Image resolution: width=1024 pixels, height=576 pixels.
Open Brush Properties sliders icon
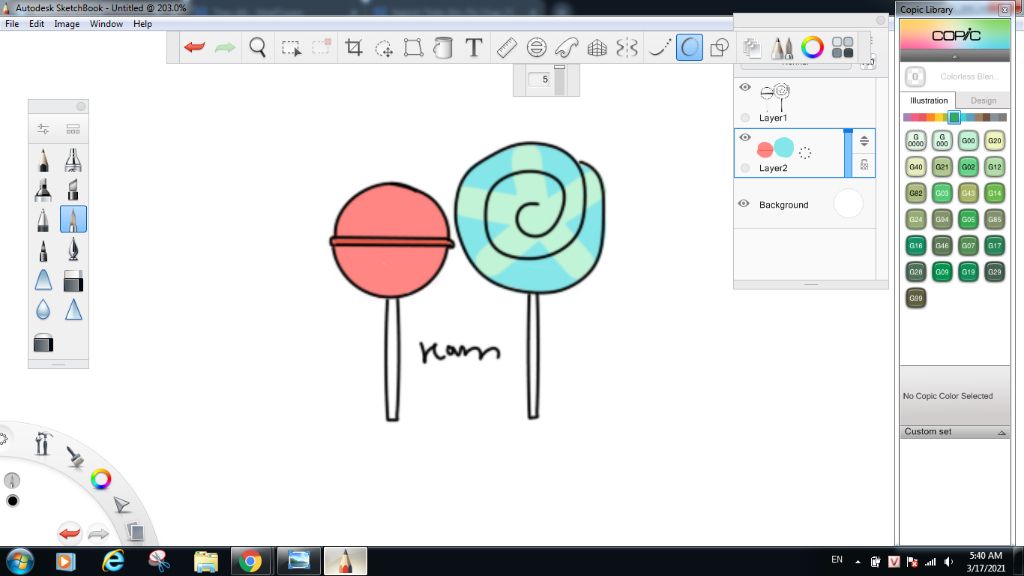coord(43,129)
